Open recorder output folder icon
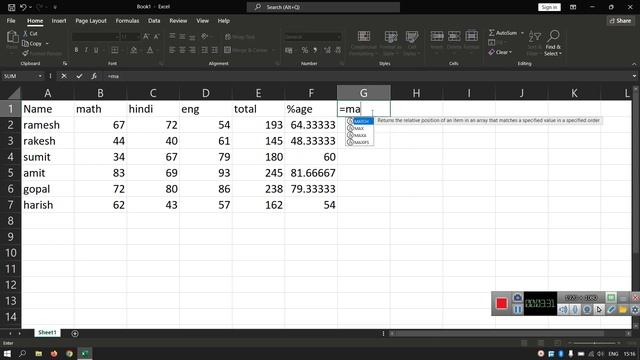 [x=622, y=310]
